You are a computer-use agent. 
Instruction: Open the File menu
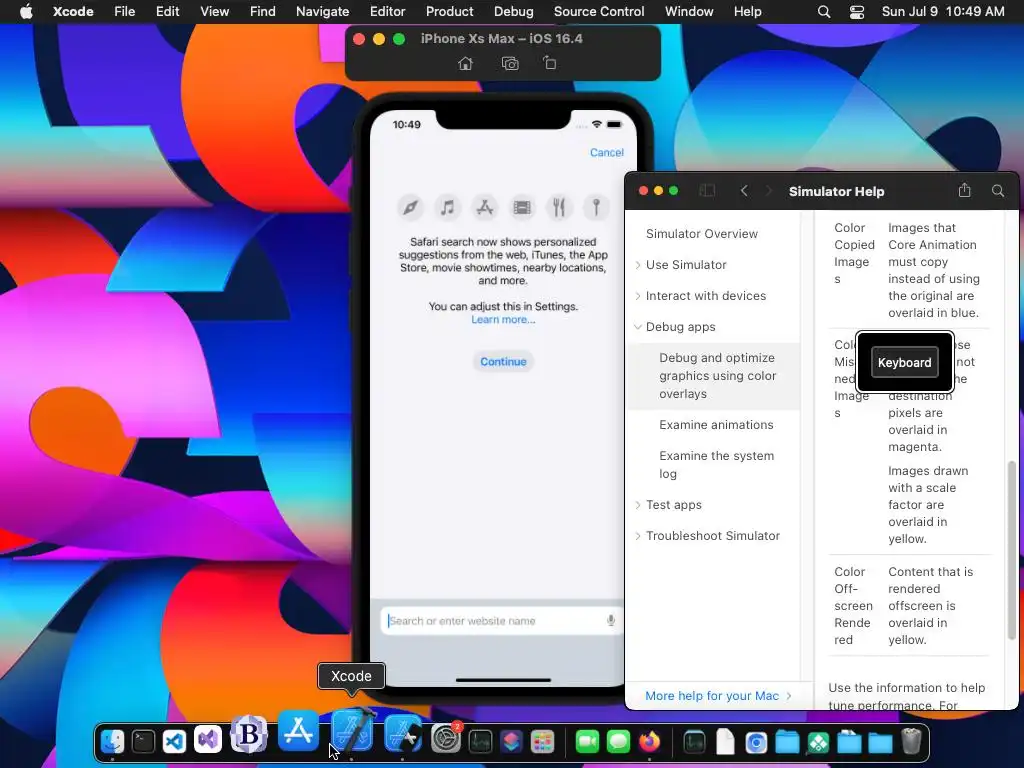pos(124,12)
